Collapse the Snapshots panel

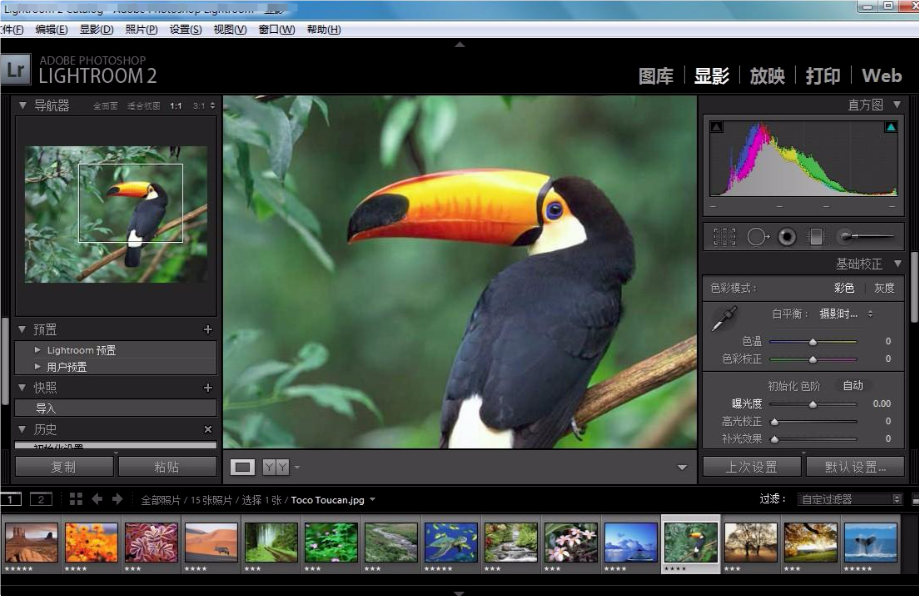(x=22, y=387)
